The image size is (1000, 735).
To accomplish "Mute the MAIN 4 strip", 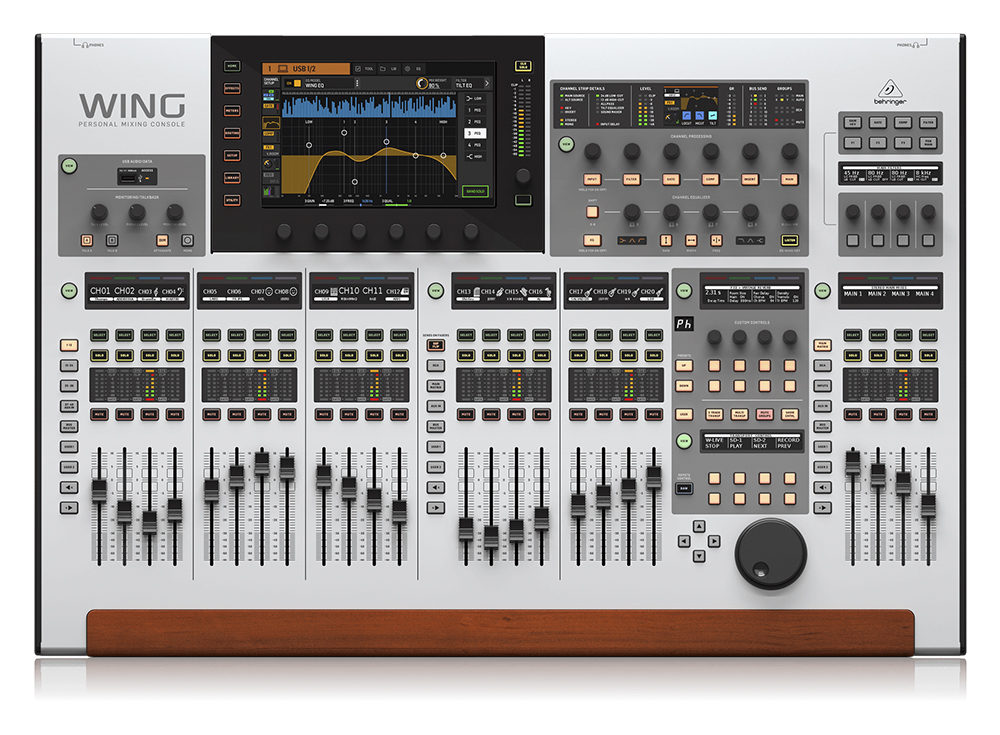I will 928,414.
